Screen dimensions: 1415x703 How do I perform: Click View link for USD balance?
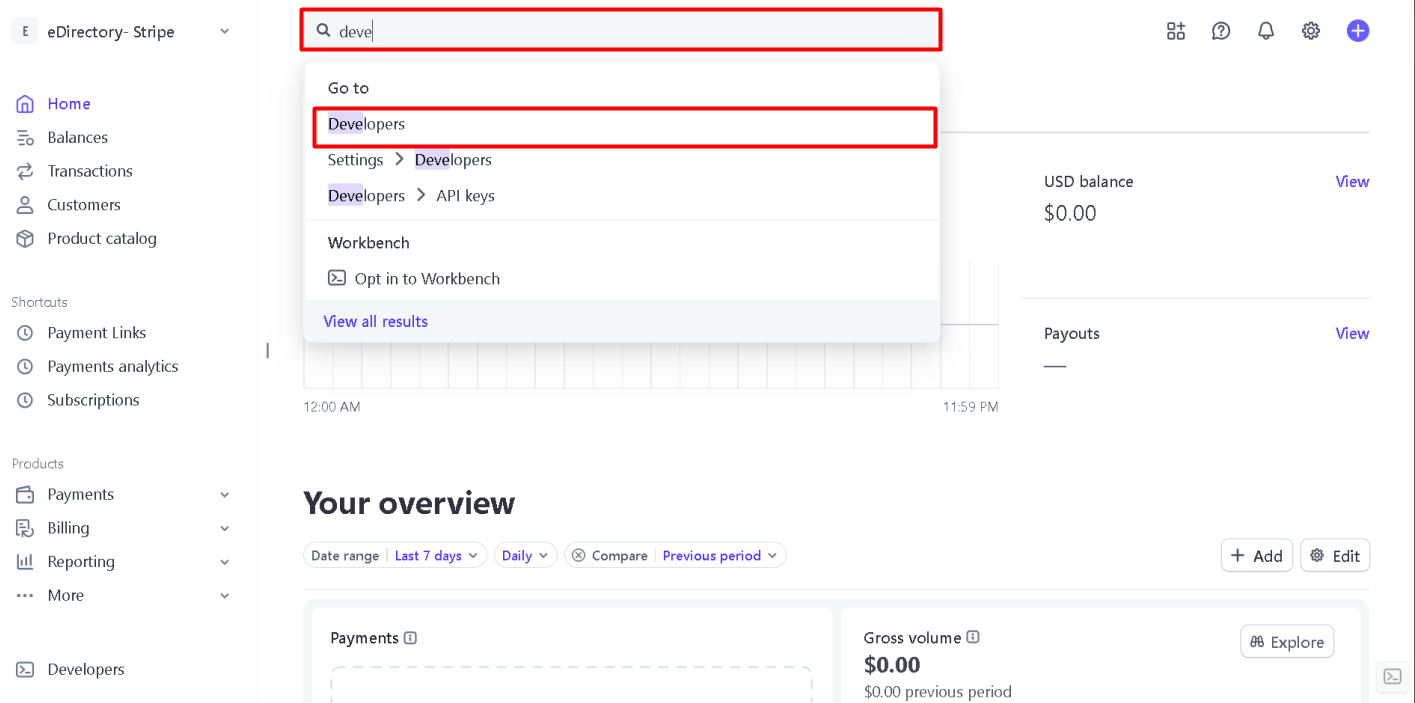(x=1352, y=181)
